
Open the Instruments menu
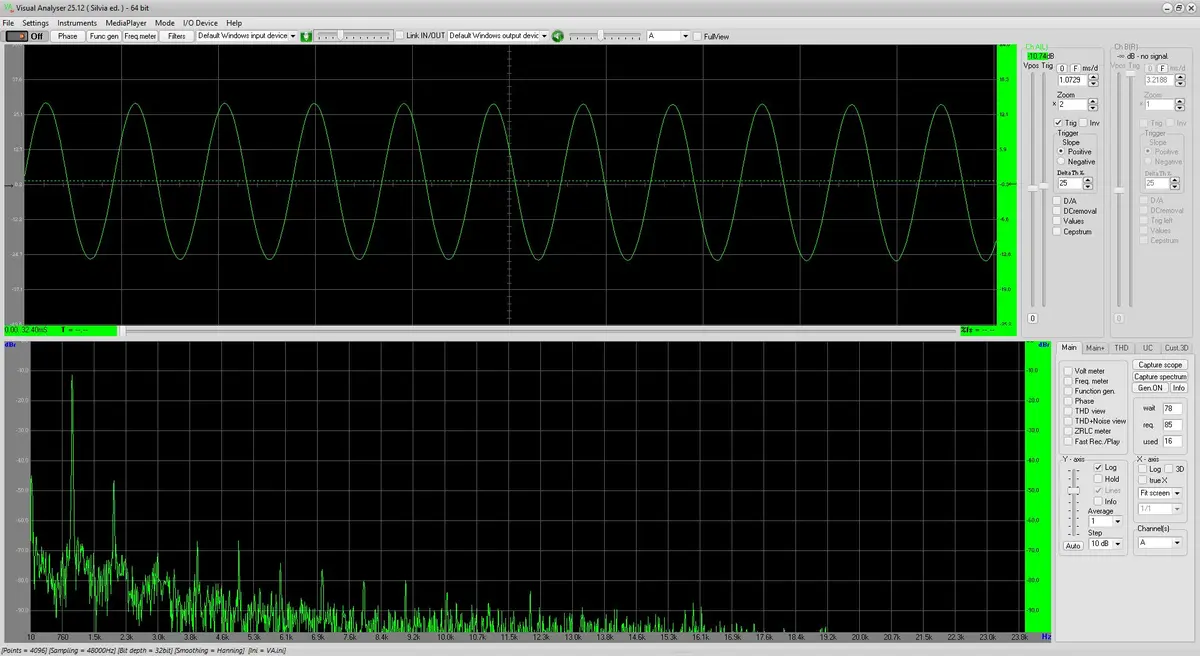(77, 22)
